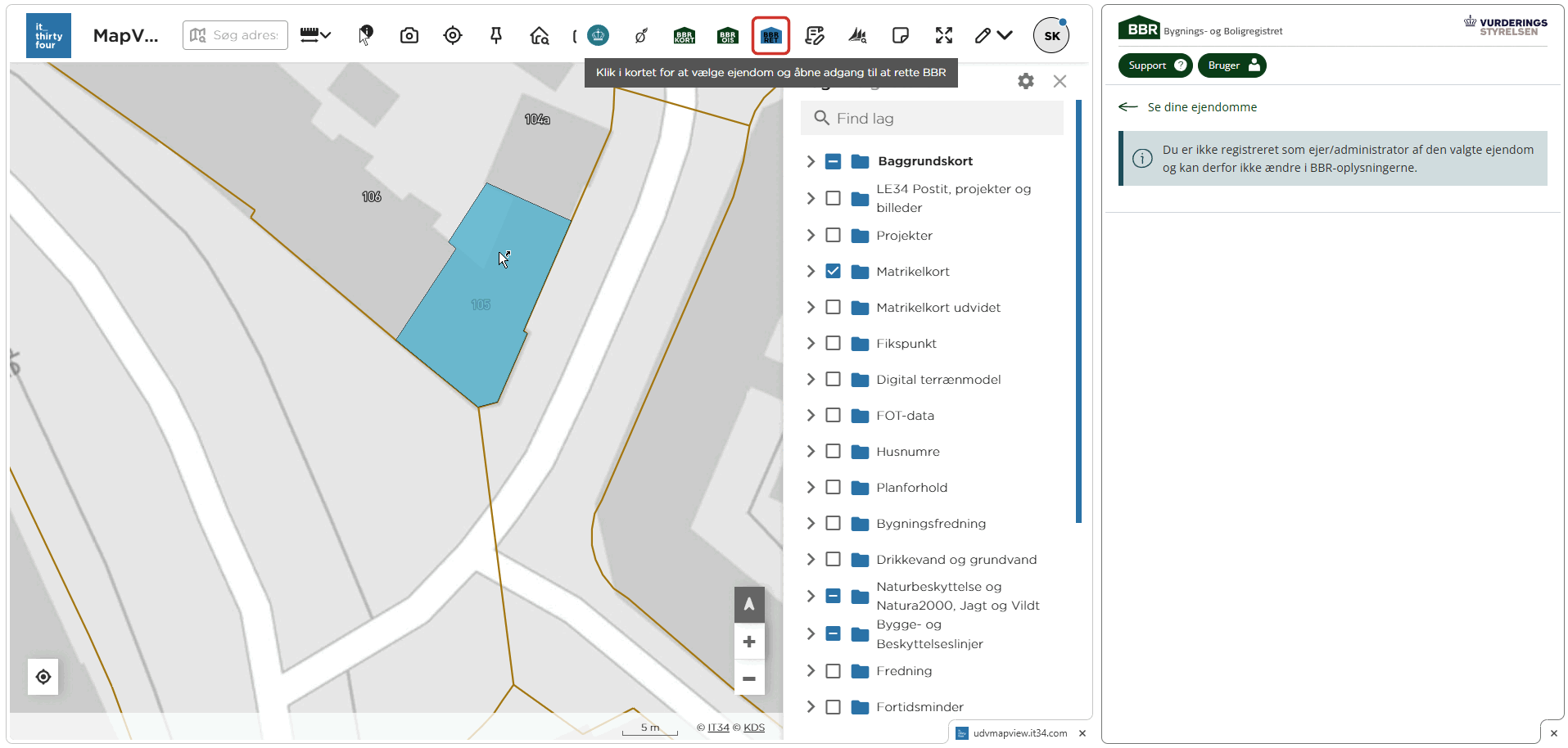Image resolution: width=1568 pixels, height=748 pixels.
Task: Zoom out of the map
Action: point(749,678)
